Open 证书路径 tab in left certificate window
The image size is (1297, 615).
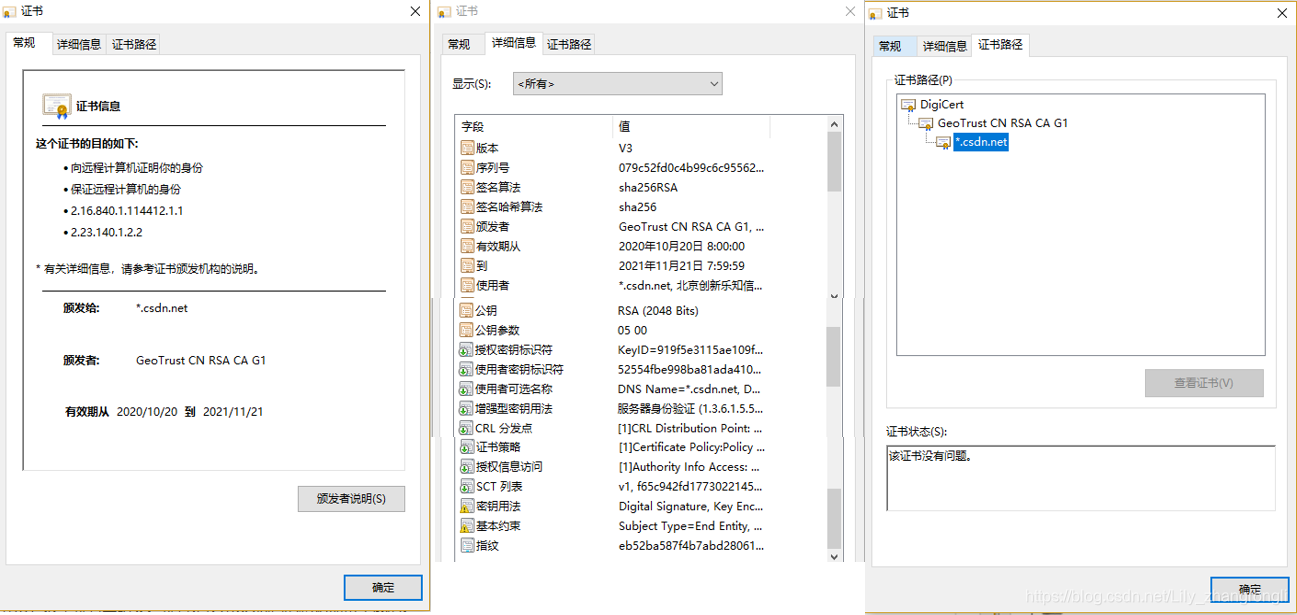click(x=134, y=44)
